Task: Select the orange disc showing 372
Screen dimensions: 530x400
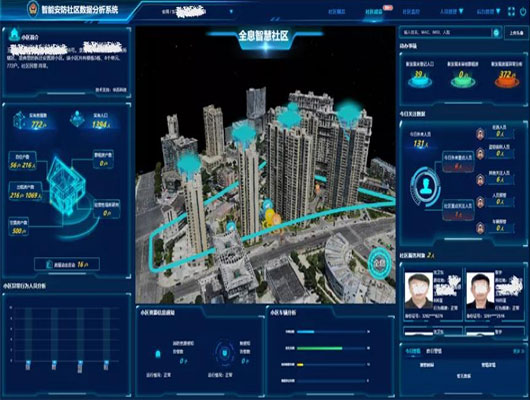Action: pyautogui.click(x=506, y=79)
